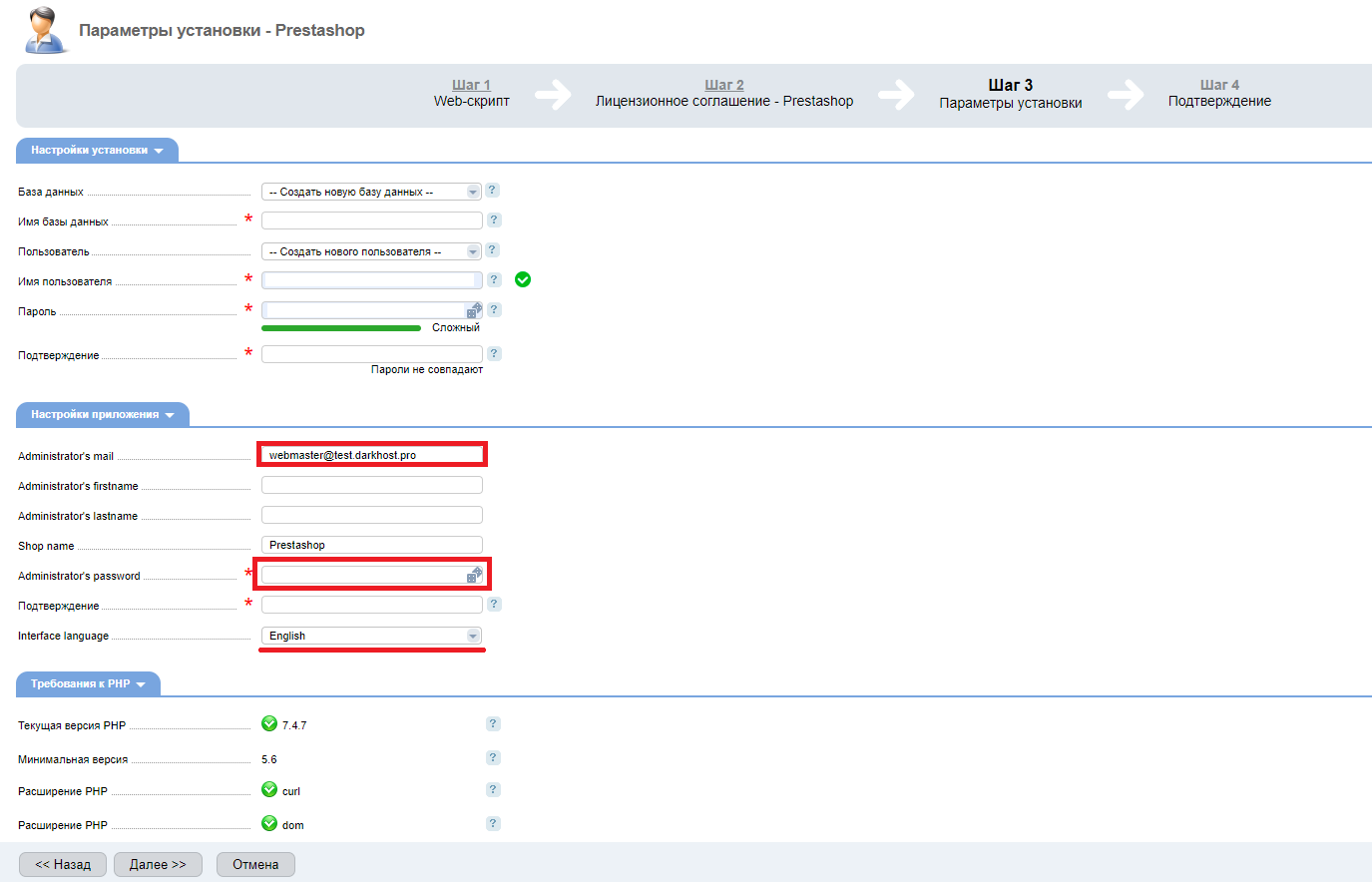The width and height of the screenshot is (1372, 882).
Task: Click Шаг 3 Параметры установки step
Action: pyautogui.click(x=1011, y=94)
